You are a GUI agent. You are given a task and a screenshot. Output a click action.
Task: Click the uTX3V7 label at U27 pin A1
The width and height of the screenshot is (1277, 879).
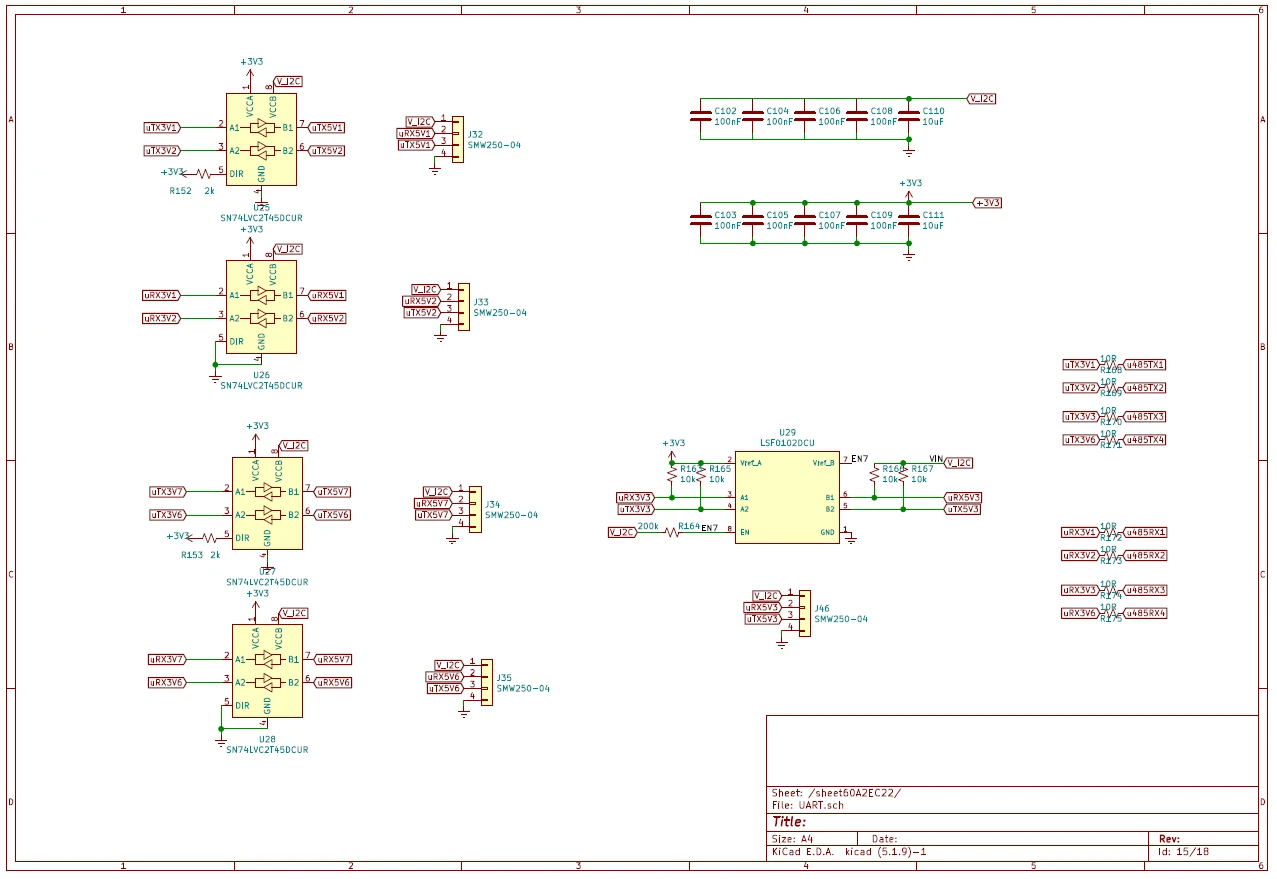point(168,492)
